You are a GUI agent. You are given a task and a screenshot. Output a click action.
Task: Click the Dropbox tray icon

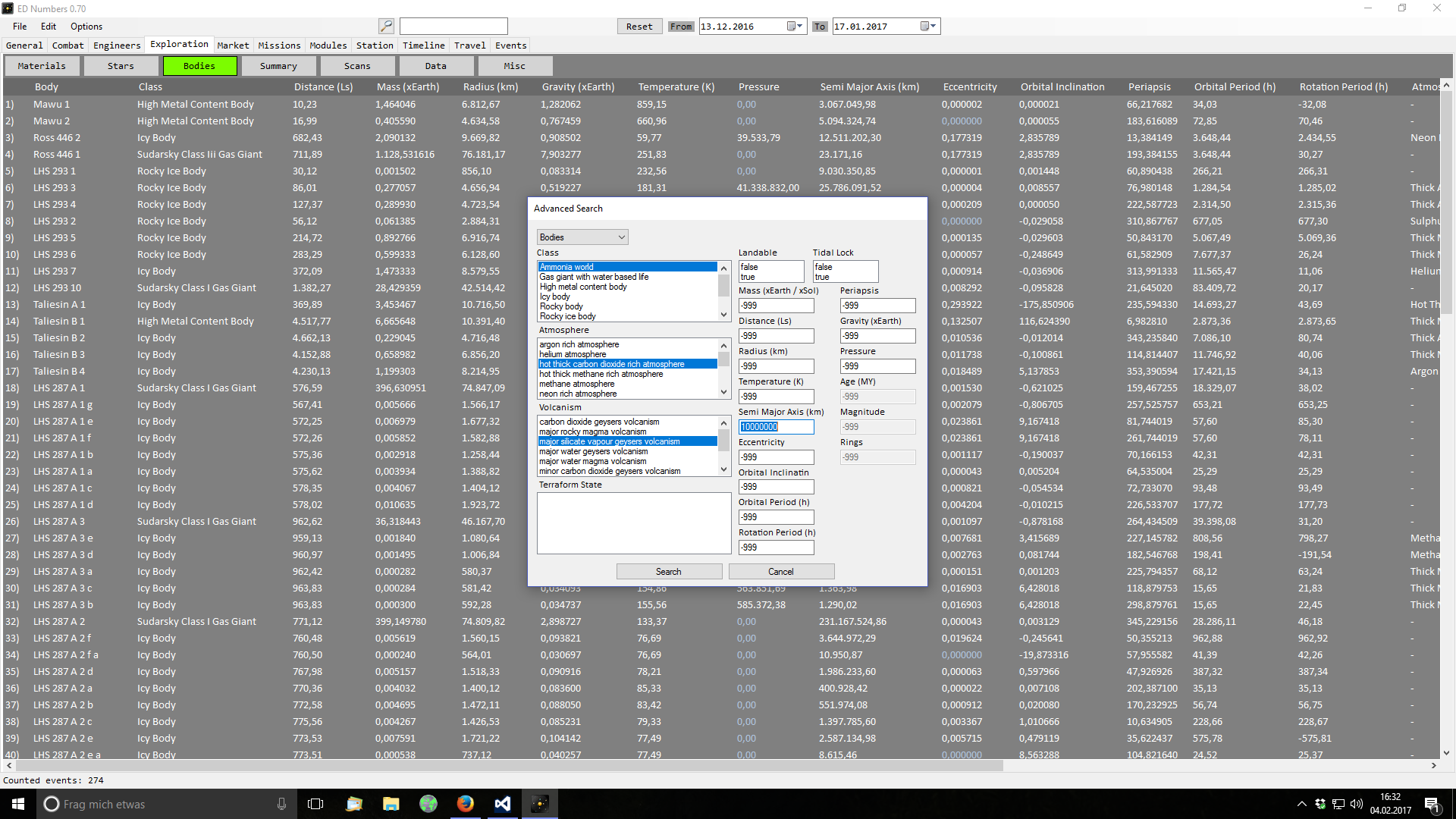(1320, 804)
